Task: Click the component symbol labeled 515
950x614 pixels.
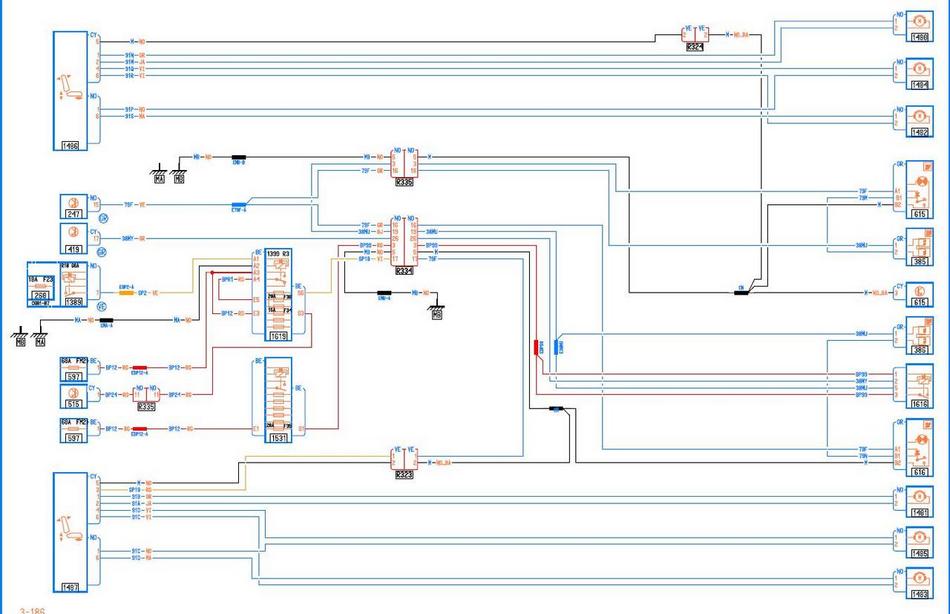Action: [73, 395]
